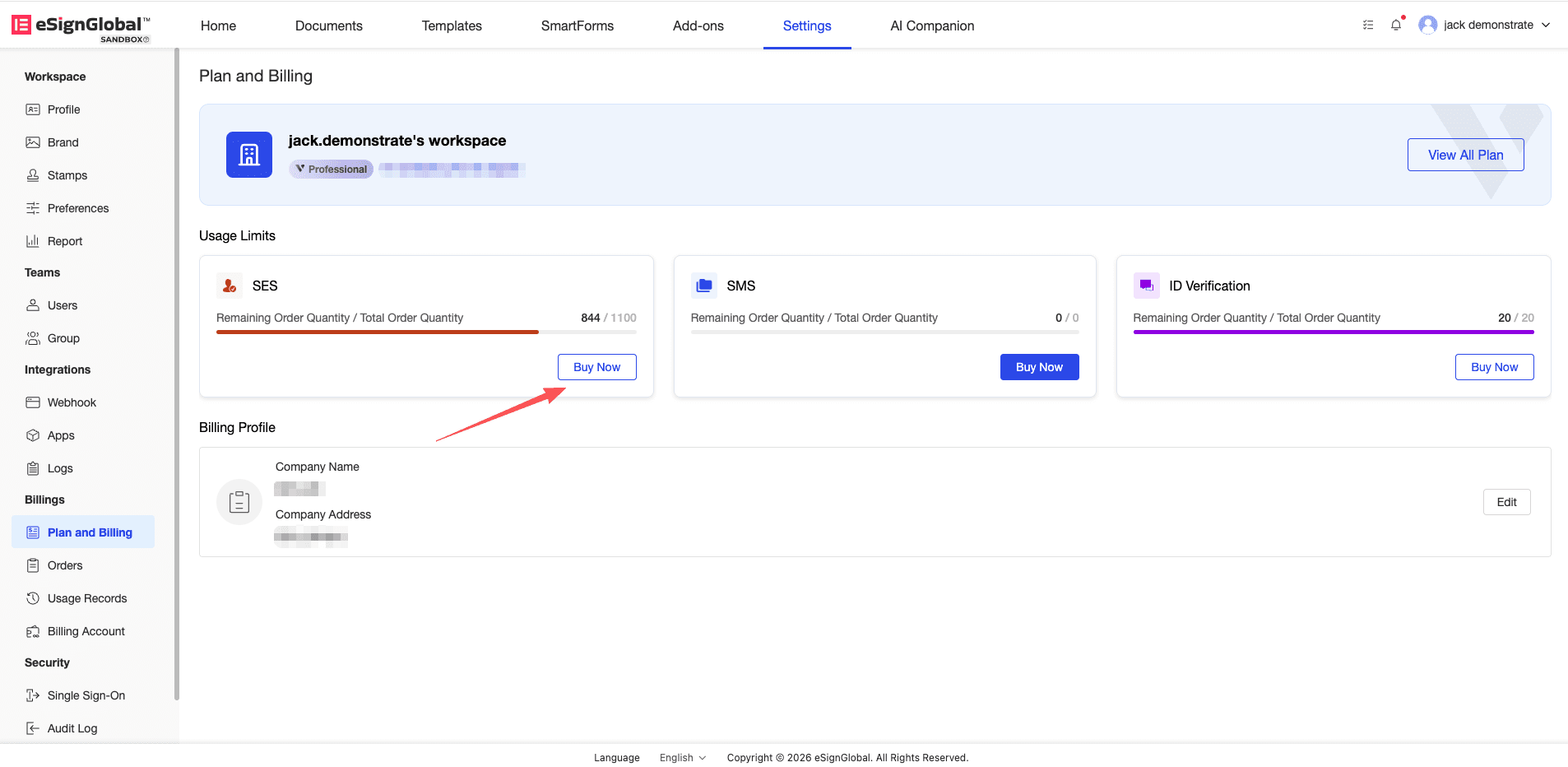Go to Stamps in the sidebar
The image size is (1568, 767).
pos(83,175)
